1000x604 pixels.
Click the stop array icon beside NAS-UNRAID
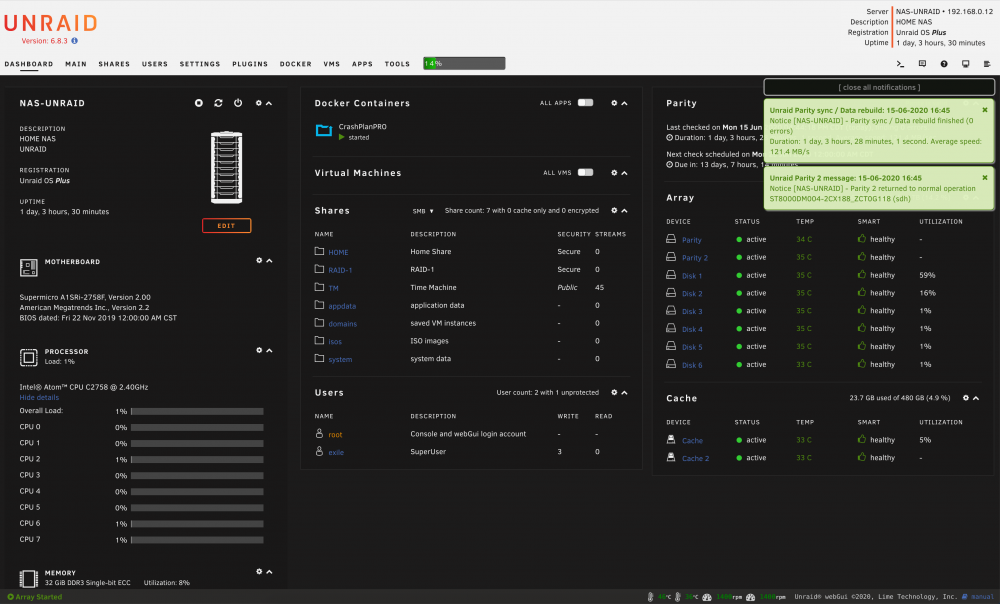pos(199,103)
